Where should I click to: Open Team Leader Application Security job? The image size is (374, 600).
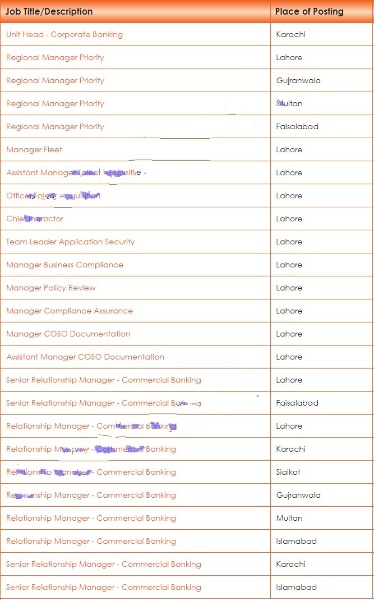point(70,242)
